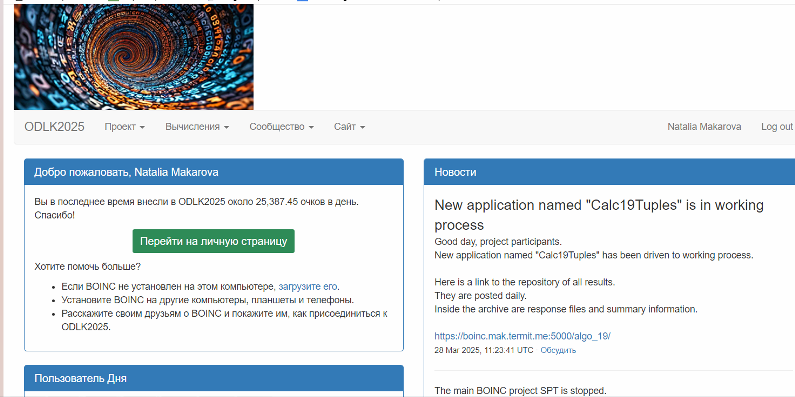Image resolution: width=795 pixels, height=397 pixels.
Task: Click the spiral banner image
Action: [x=134, y=57]
